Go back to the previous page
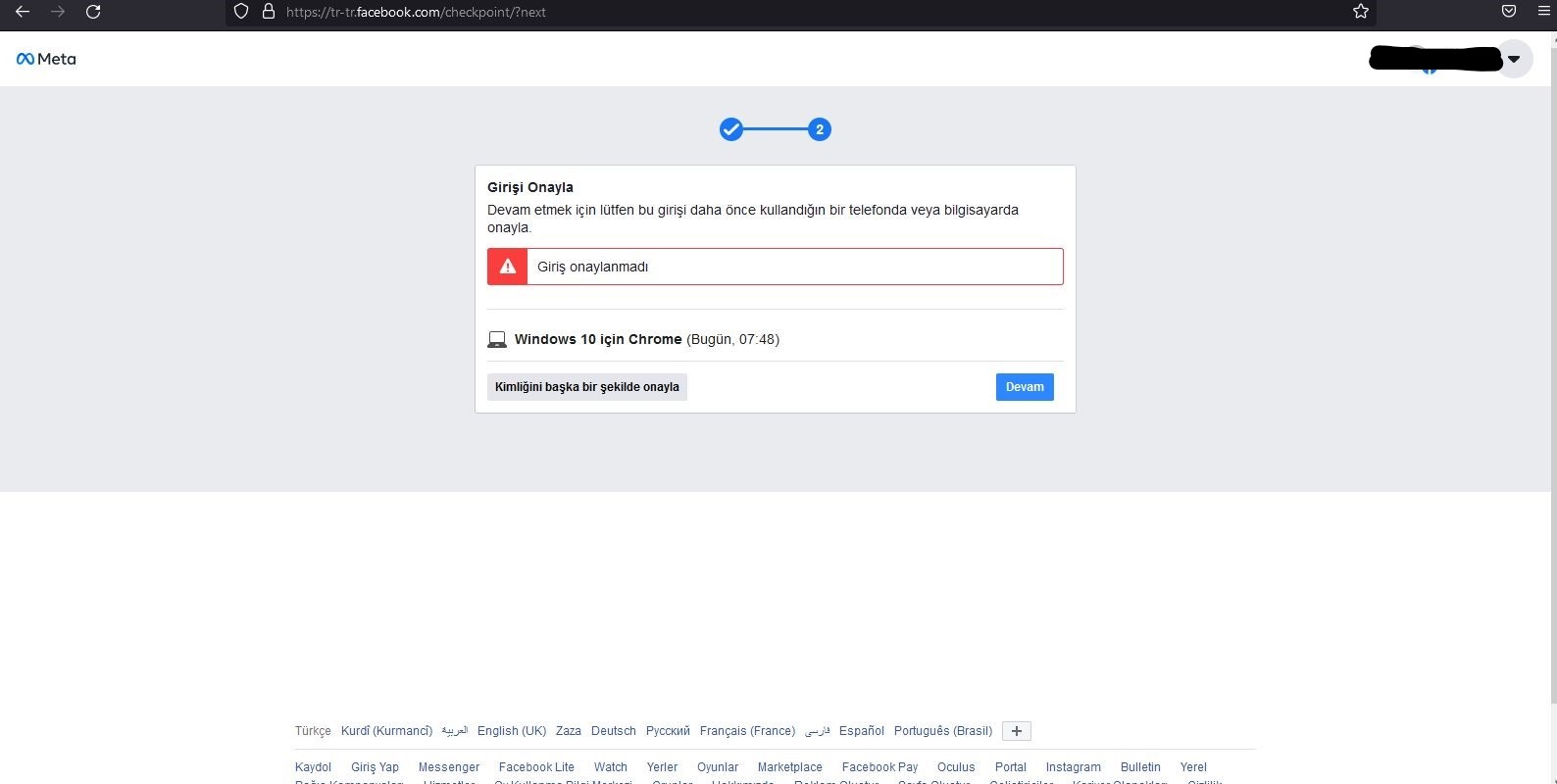The width and height of the screenshot is (1557, 784). [x=23, y=12]
